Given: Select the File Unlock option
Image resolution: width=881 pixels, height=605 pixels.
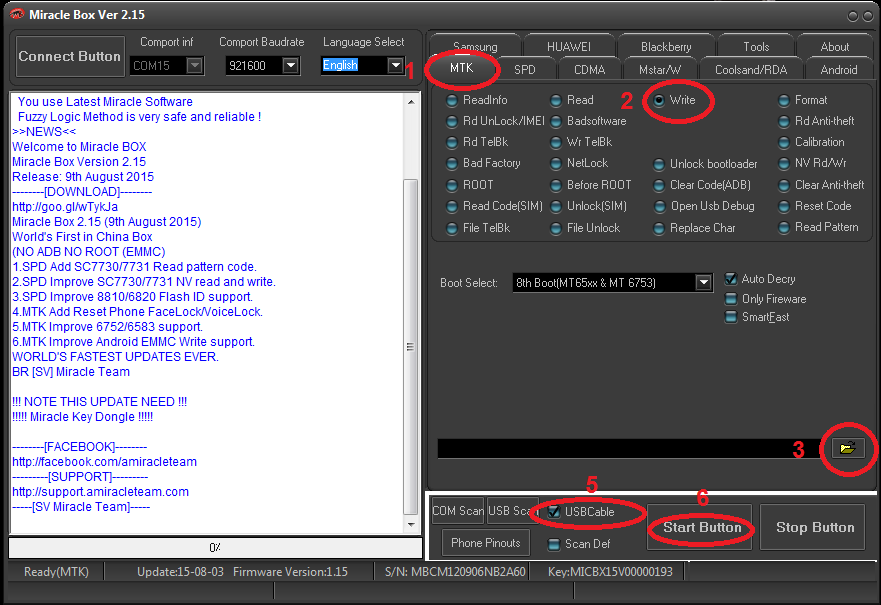Looking at the screenshot, I should (585, 228).
